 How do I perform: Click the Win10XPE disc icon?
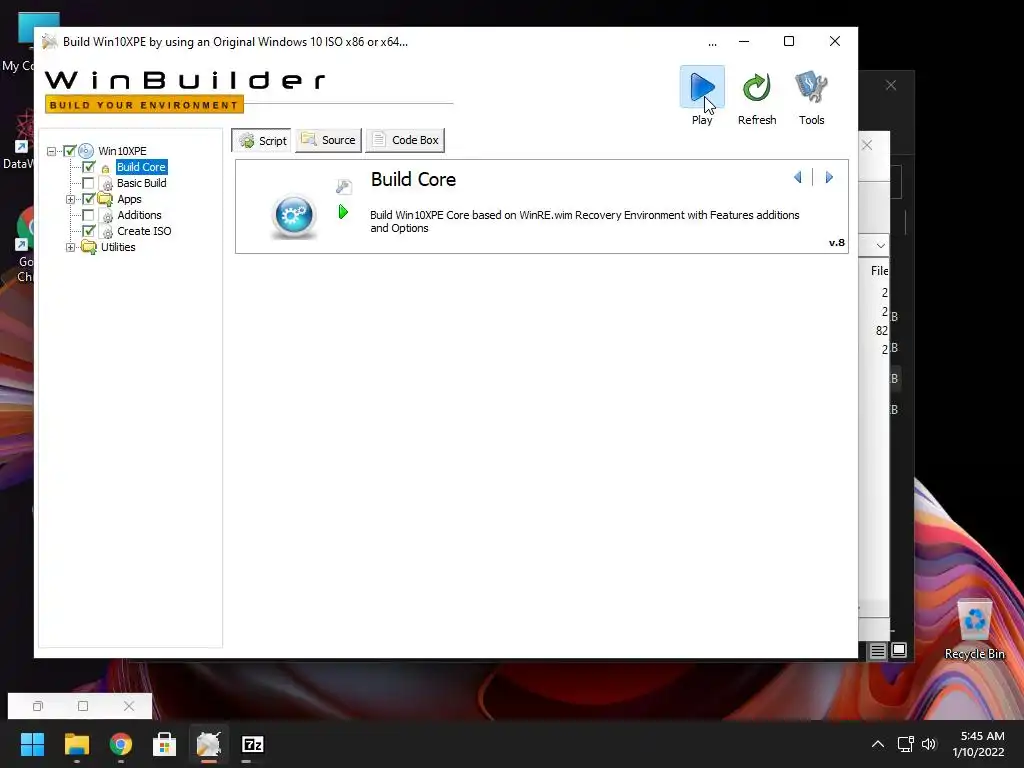coord(86,151)
